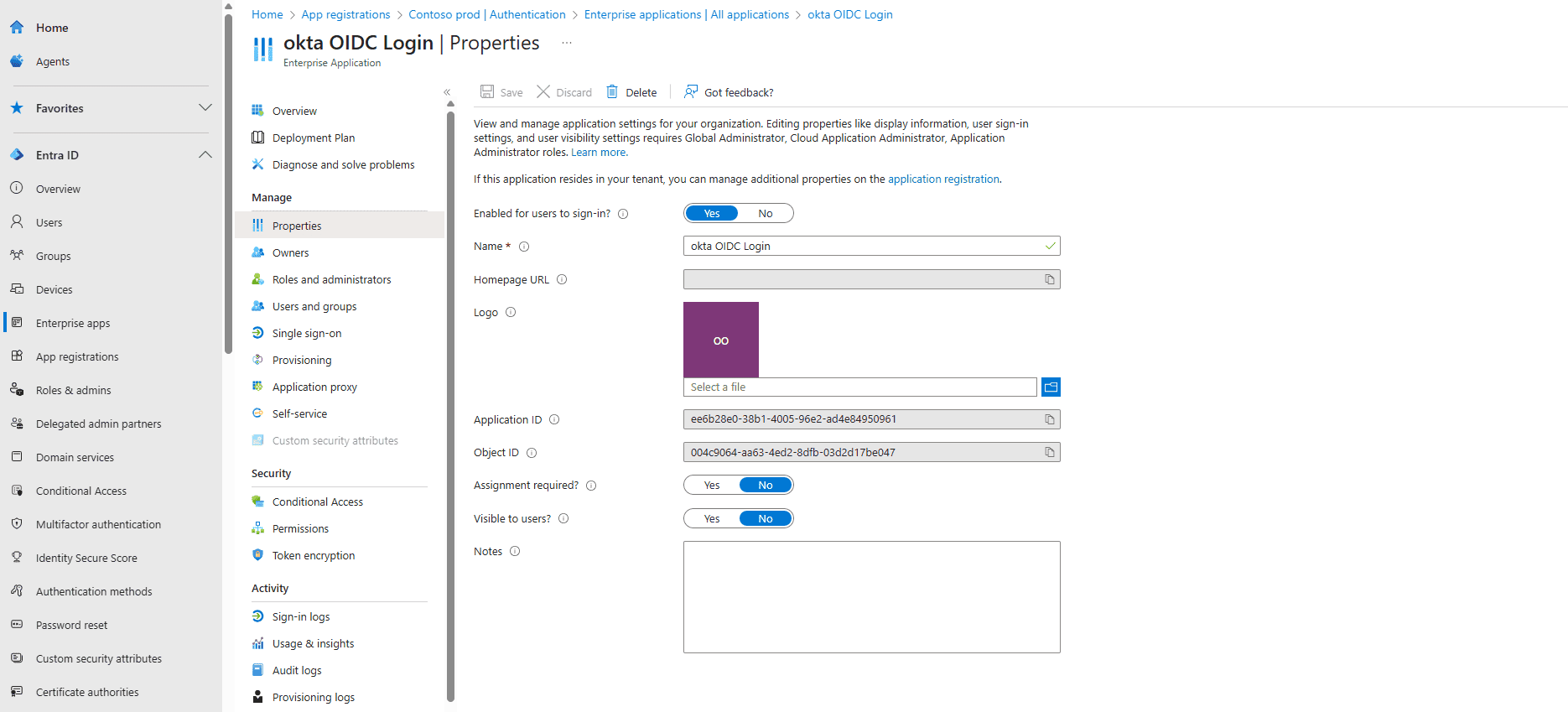1568x712 pixels.
Task: Click the info icon next to Notes
Action: point(515,551)
